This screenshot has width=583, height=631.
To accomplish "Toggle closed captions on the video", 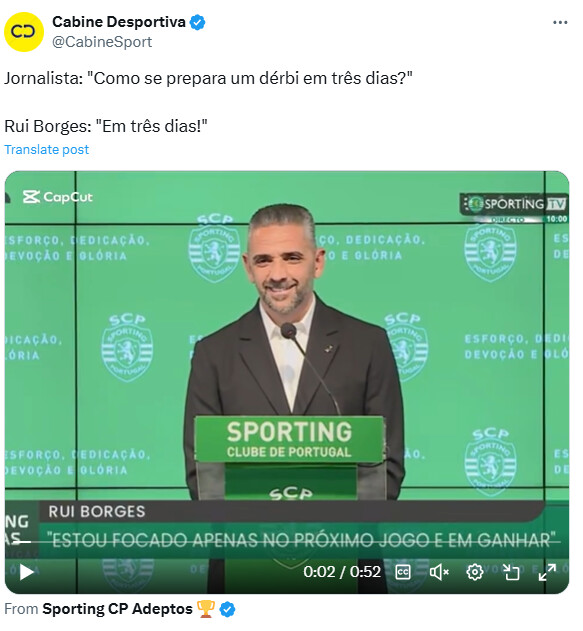I will pos(403,572).
